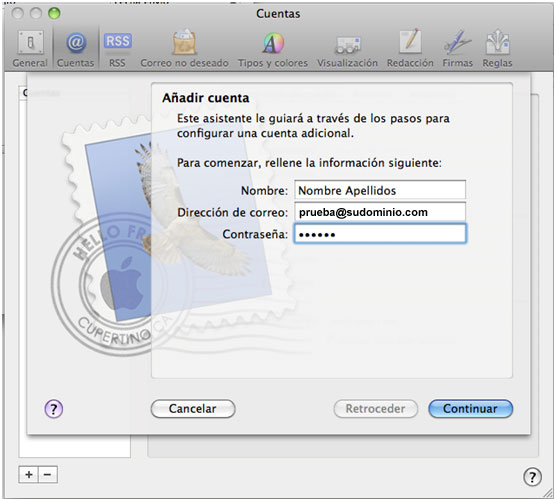Screen dimensions: 556x501
Task: Click the green zoom window button
Action: click(x=54, y=13)
